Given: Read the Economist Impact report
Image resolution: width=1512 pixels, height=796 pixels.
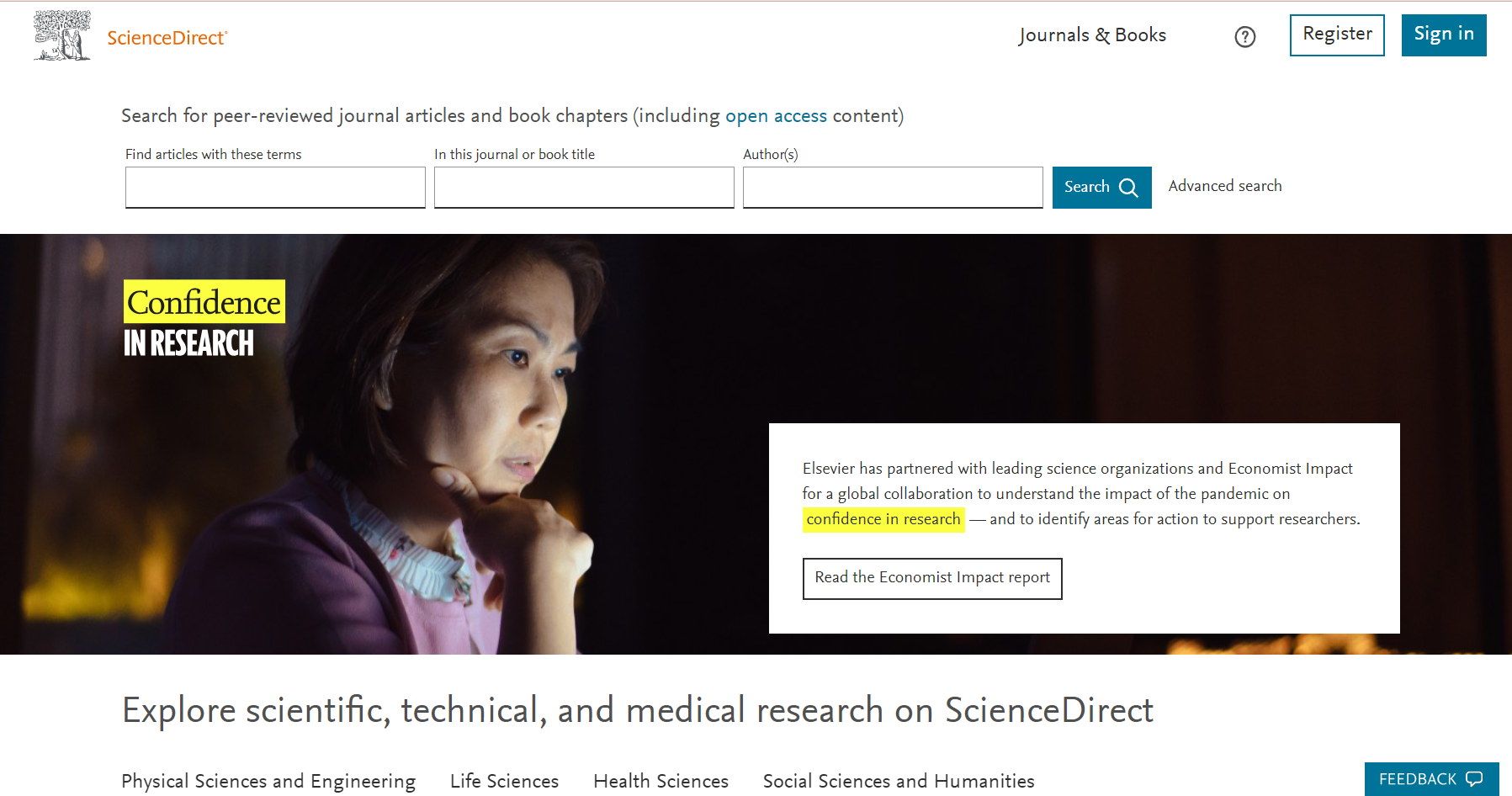Looking at the screenshot, I should point(932,579).
